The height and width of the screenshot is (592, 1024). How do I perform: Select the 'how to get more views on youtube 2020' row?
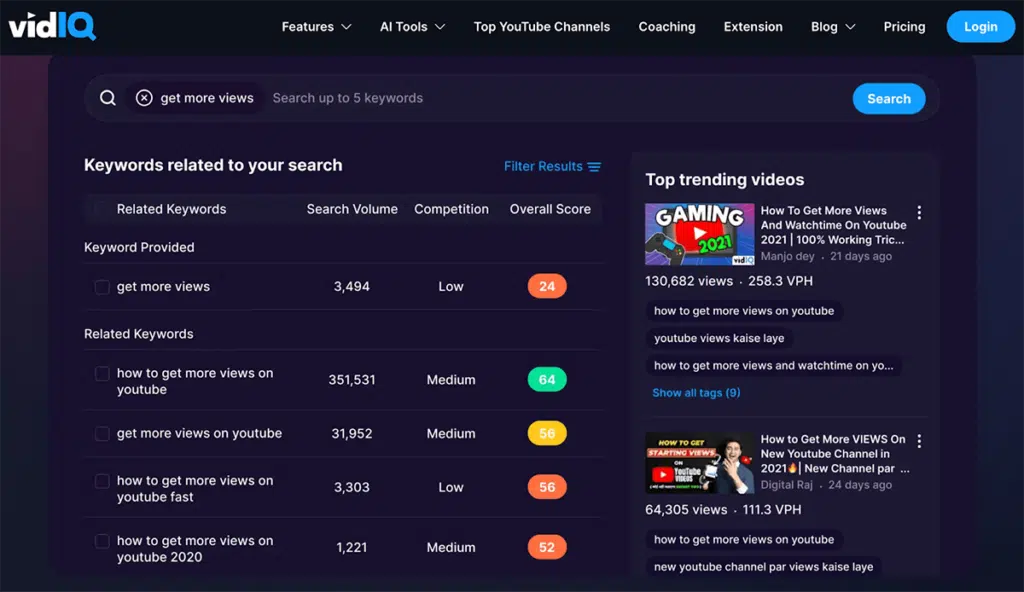coord(102,540)
